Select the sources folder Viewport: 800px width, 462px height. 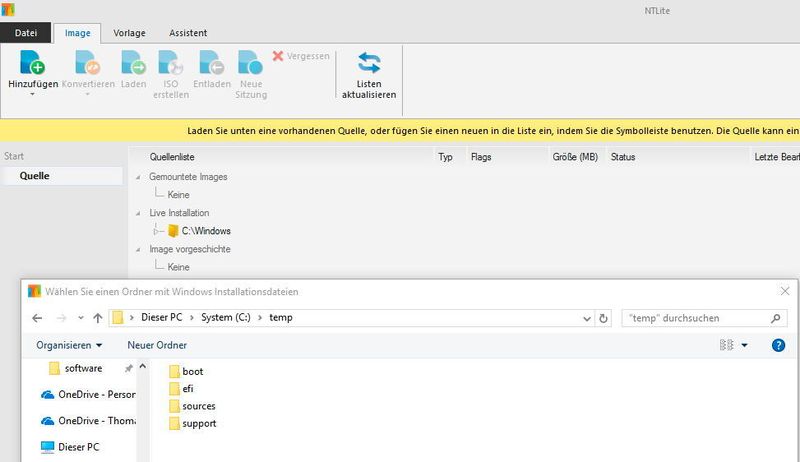192,406
